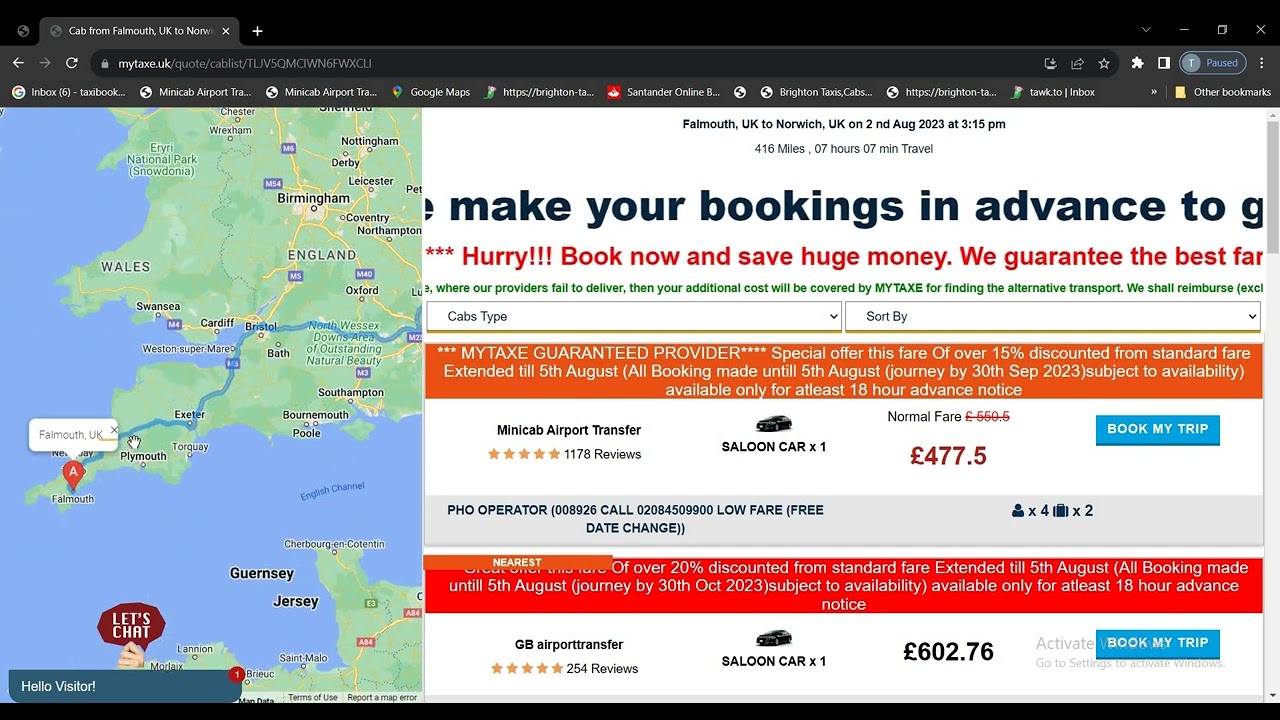Open the Let's Chat widget icon

click(x=131, y=634)
